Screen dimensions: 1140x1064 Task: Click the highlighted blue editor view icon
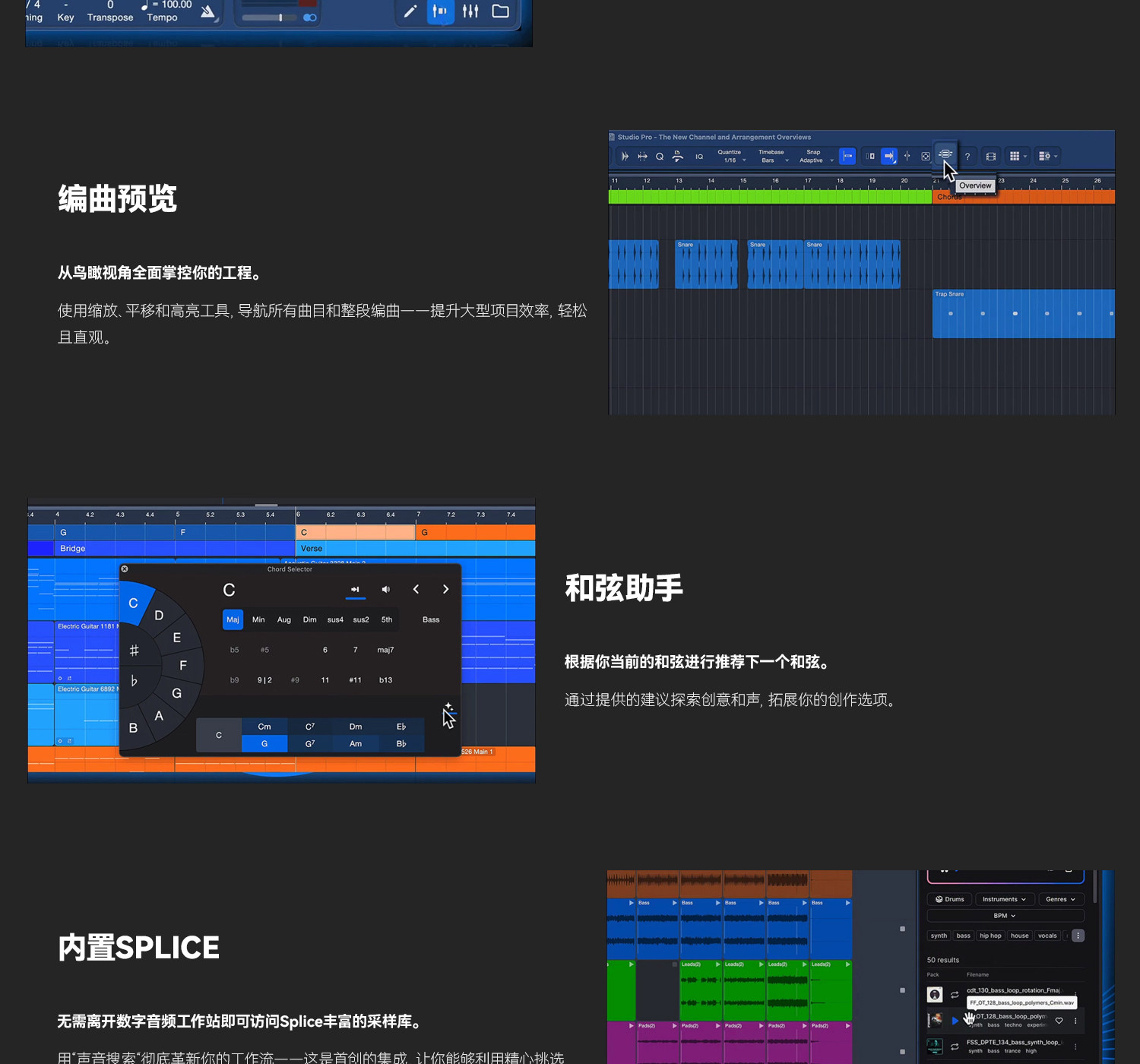point(440,11)
